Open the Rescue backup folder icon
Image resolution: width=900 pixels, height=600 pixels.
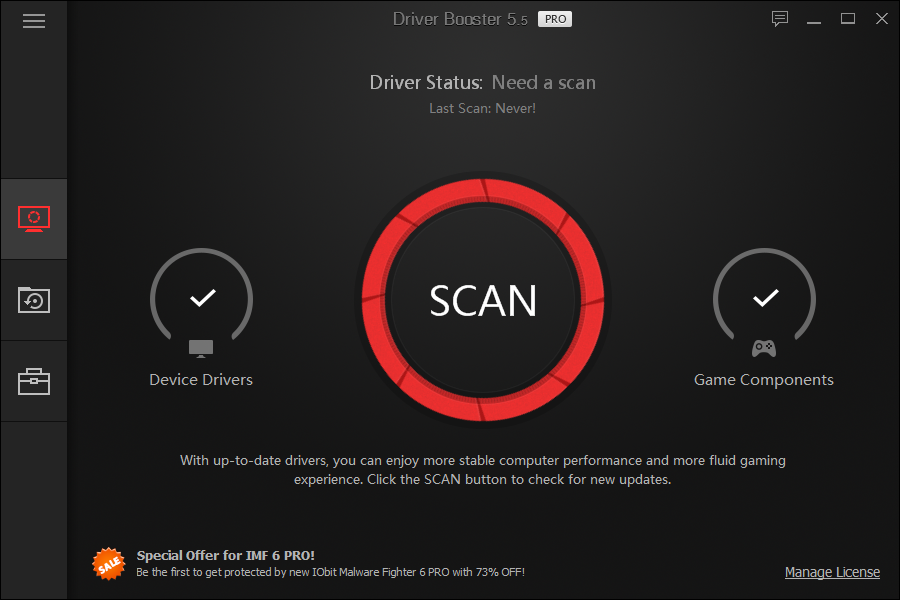point(34,300)
